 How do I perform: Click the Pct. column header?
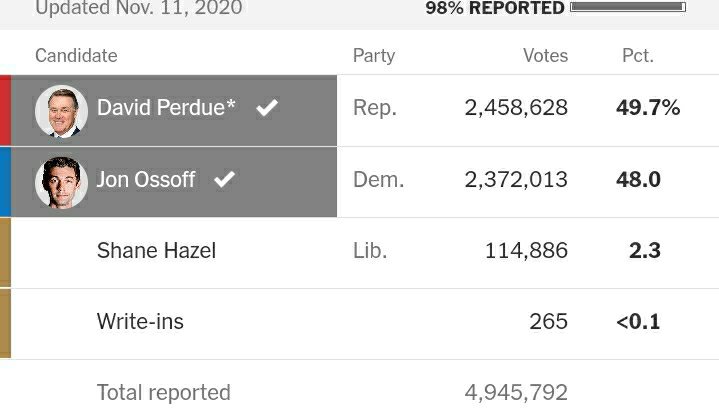tap(637, 56)
